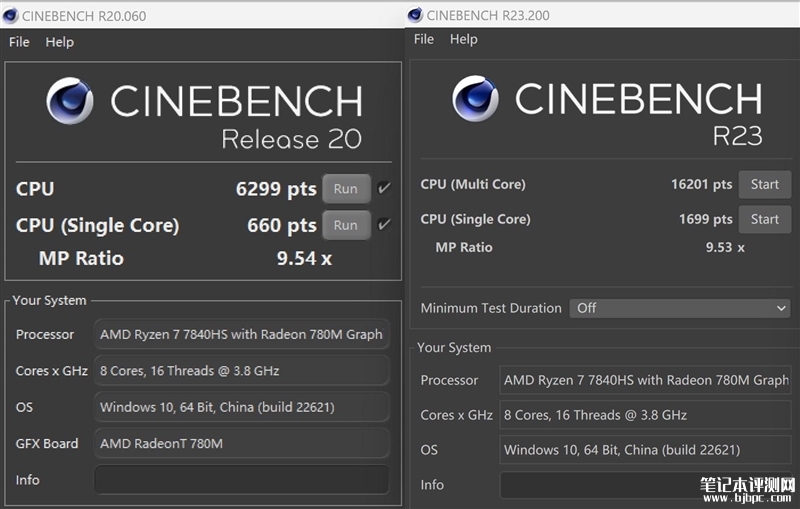This screenshot has width=800, height=509.
Task: Open Help menu in Cinebench R20 window
Action: click(x=59, y=42)
